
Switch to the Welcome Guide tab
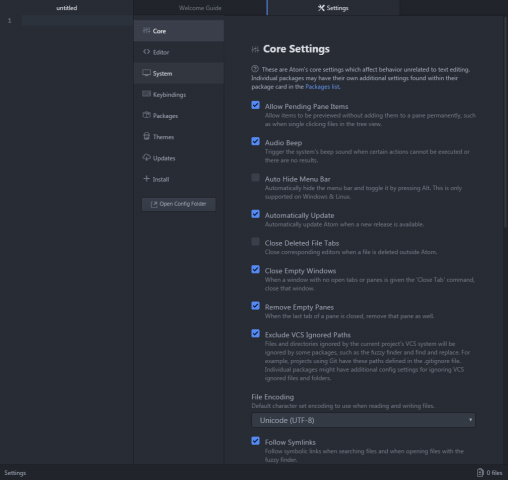click(x=200, y=8)
